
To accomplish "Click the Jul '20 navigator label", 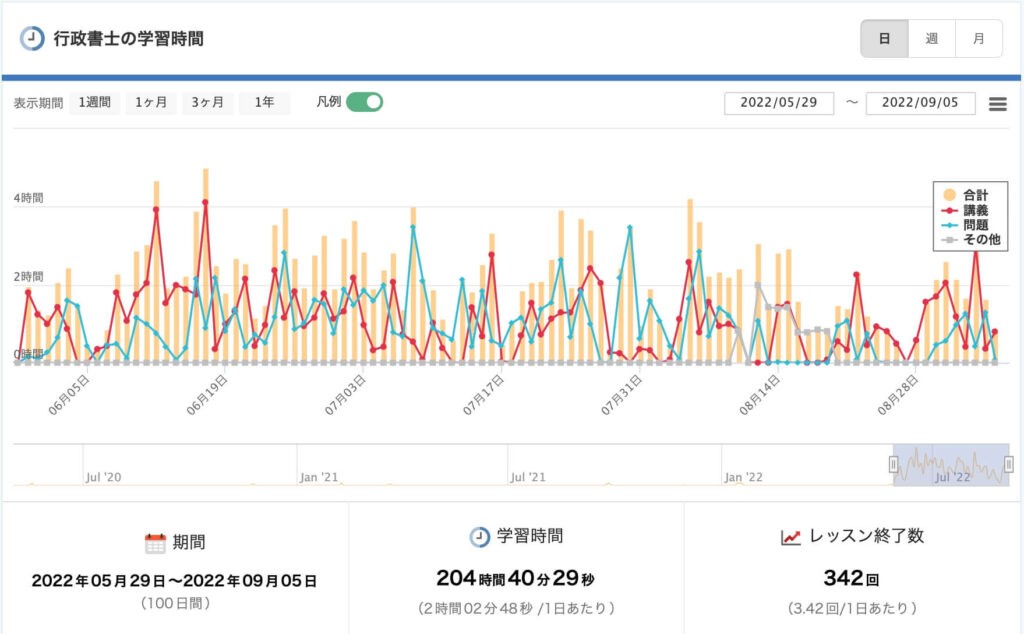I will [x=104, y=477].
